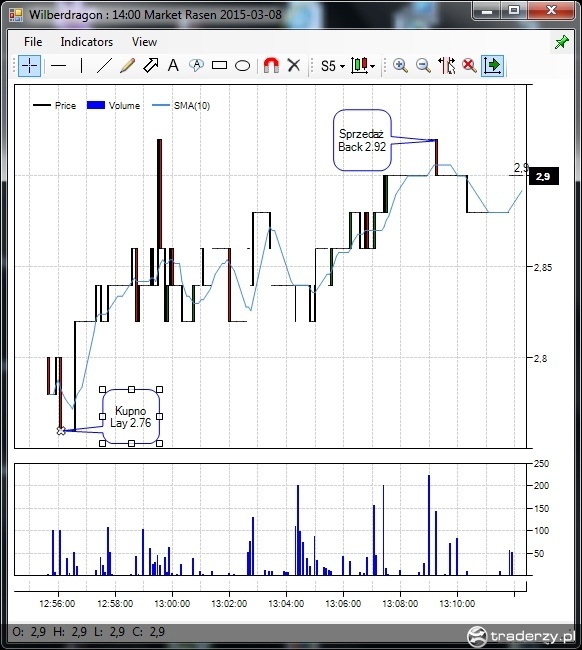Select the ellipse shape tool

click(x=242, y=65)
